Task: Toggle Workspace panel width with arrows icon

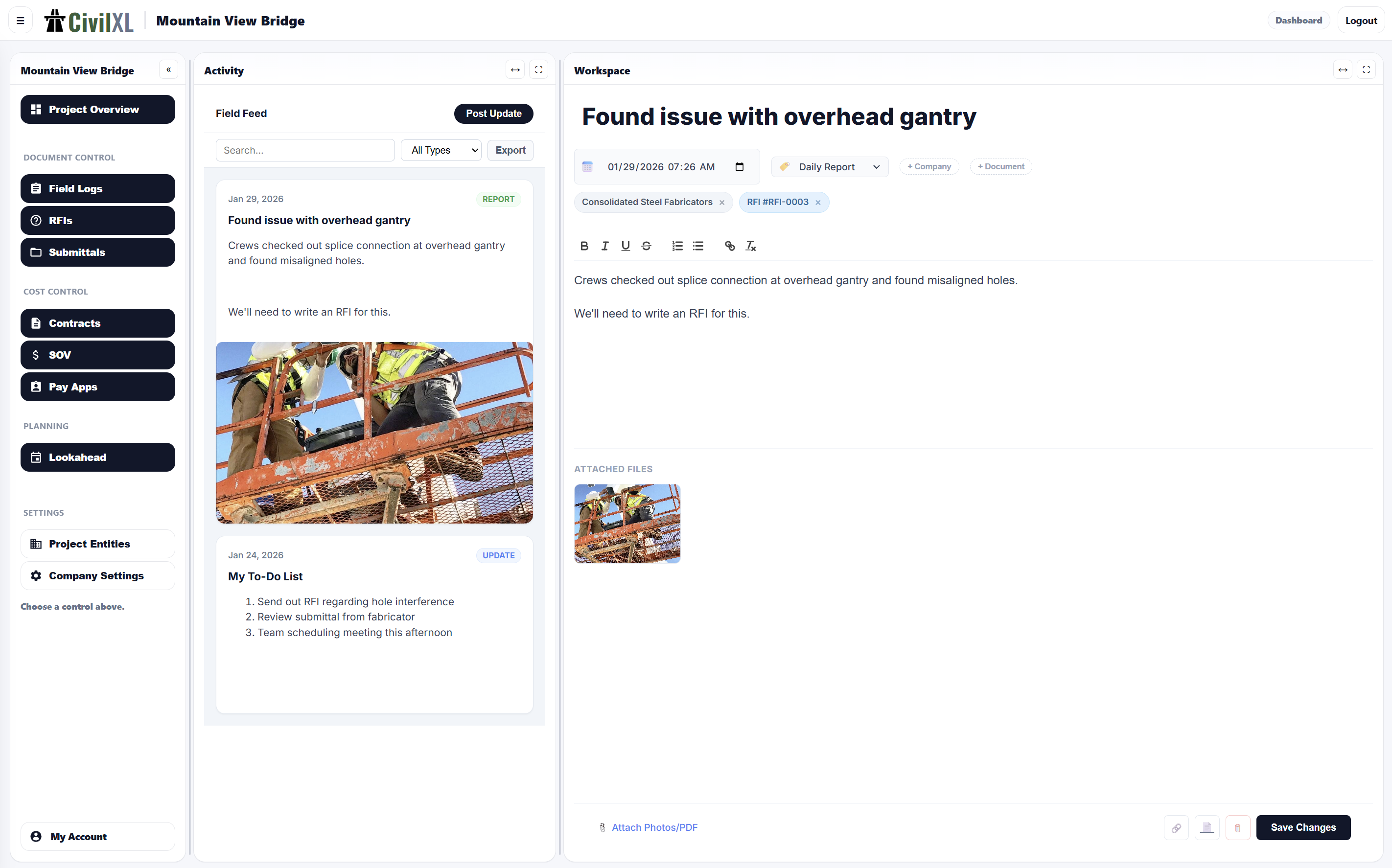Action: click(x=1343, y=70)
